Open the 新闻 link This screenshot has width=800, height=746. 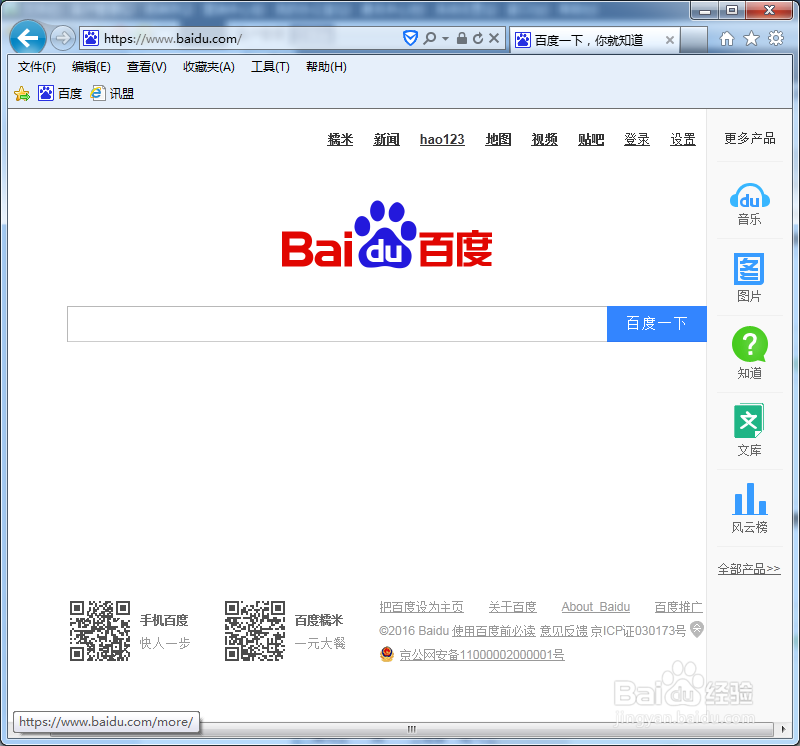click(x=386, y=139)
